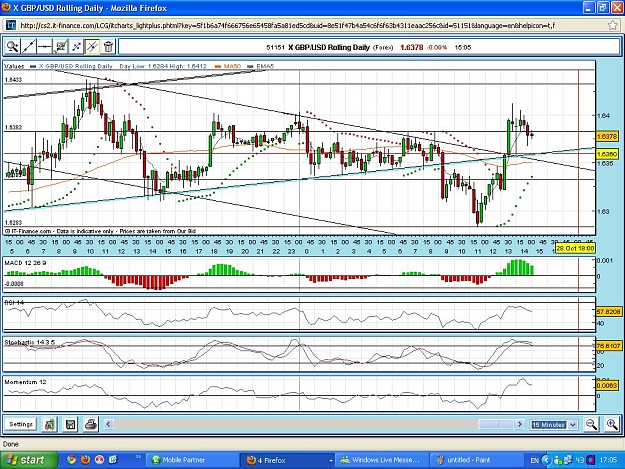Switch to Windows Live Messenger taskbar button
The height and width of the screenshot is (469, 625).
coord(382,460)
